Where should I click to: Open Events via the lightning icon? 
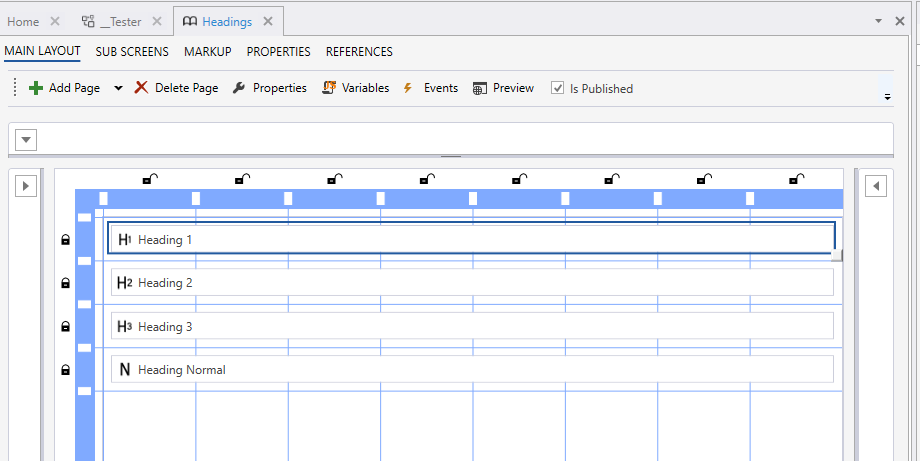(x=408, y=88)
